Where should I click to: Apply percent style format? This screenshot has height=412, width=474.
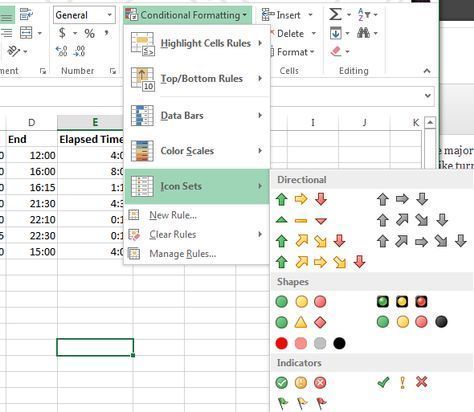89,33
